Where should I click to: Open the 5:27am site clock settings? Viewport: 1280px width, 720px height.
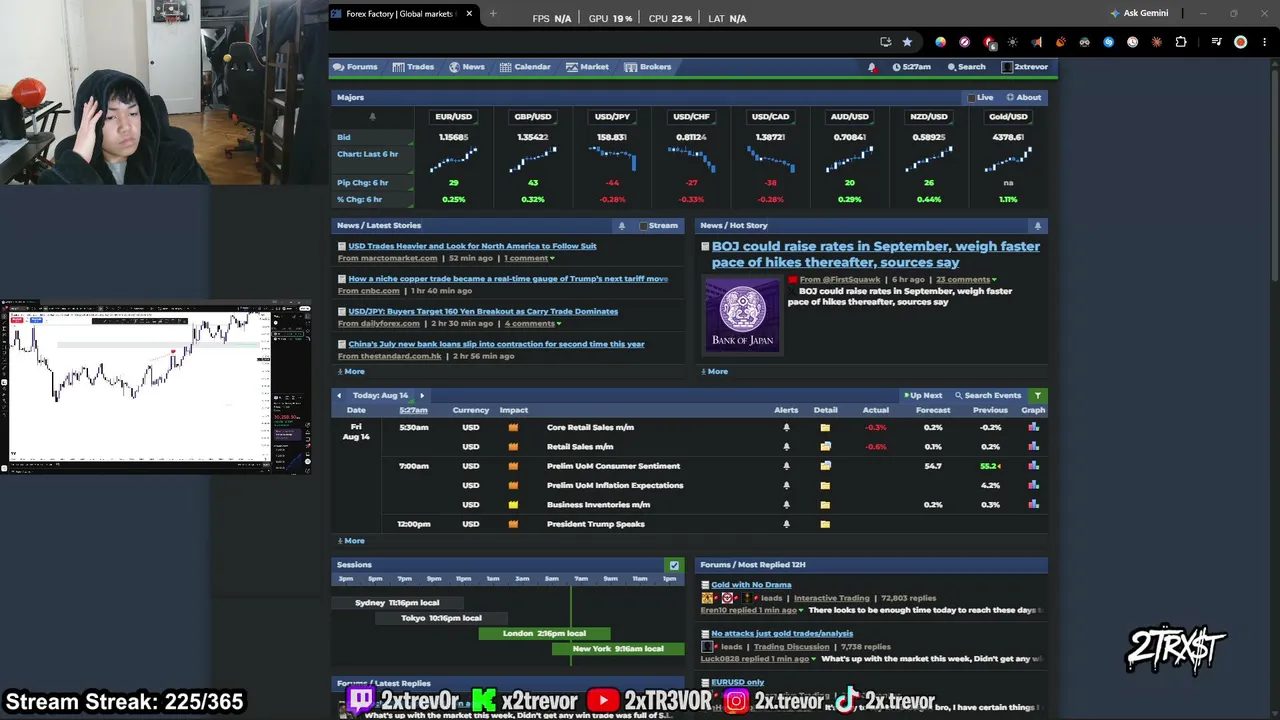point(911,67)
